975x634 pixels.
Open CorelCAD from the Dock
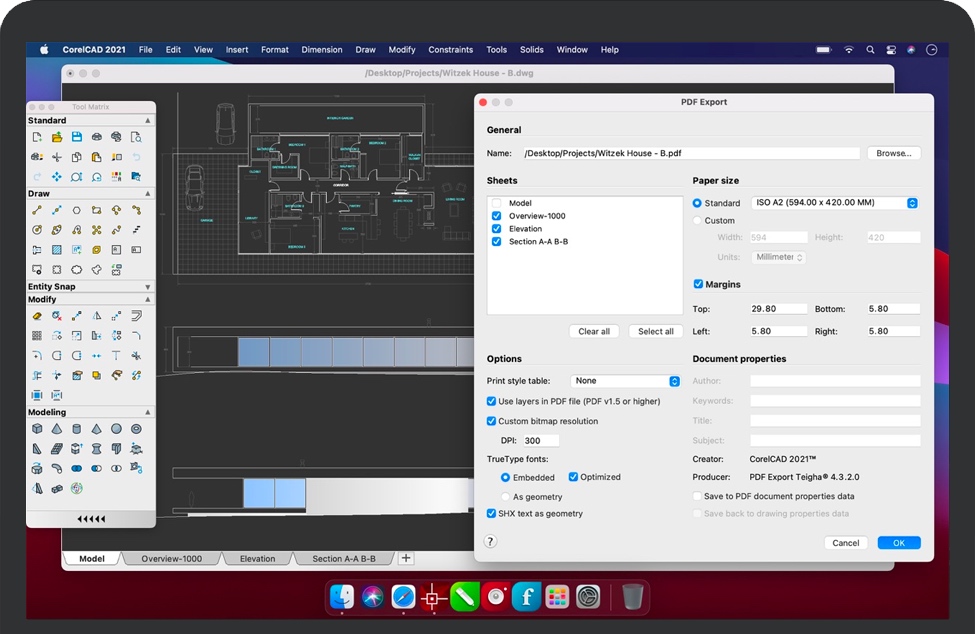pyautogui.click(x=432, y=597)
